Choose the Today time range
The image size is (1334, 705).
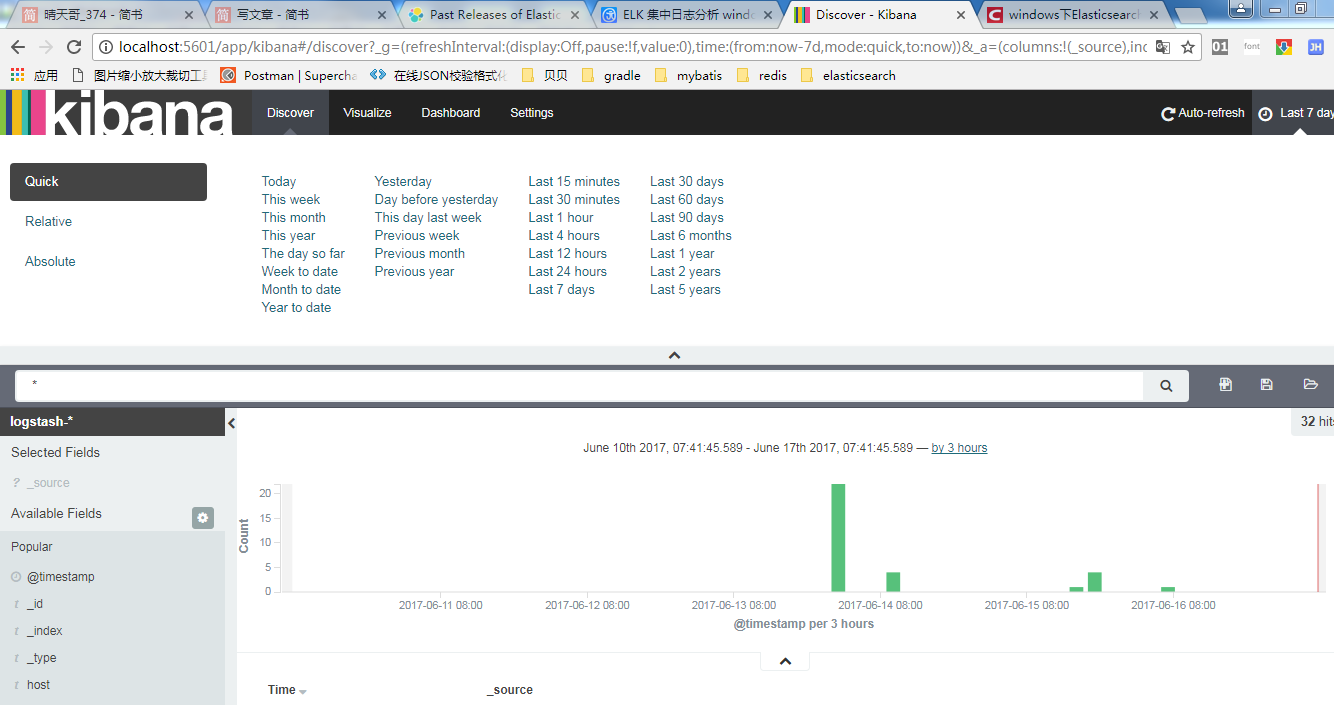(279, 182)
